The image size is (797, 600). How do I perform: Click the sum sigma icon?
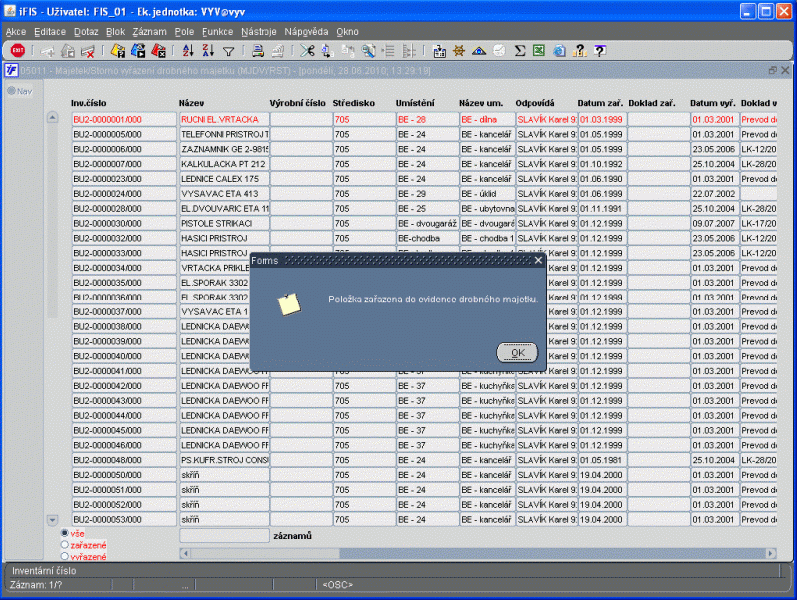[x=520, y=50]
